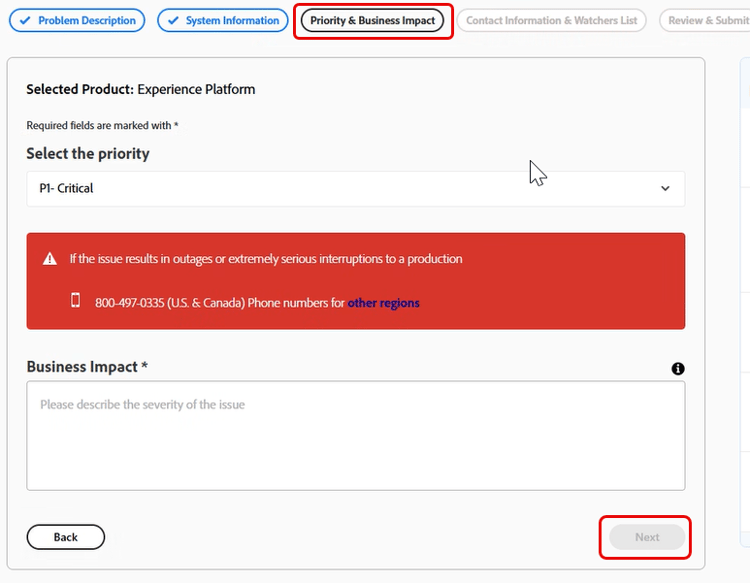Click the Back button
750x583 pixels.
click(x=66, y=537)
